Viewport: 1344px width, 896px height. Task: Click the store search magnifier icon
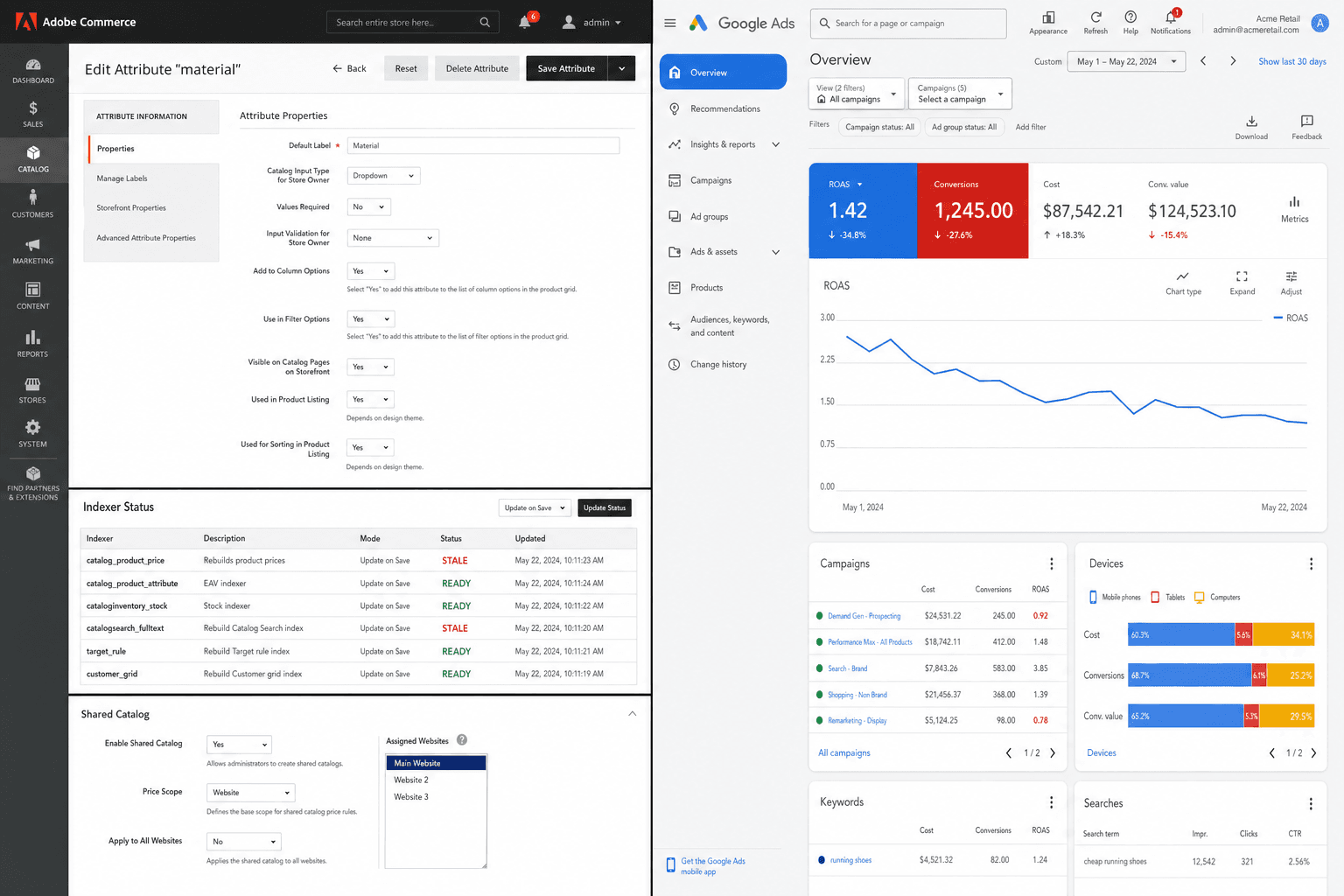(x=485, y=22)
